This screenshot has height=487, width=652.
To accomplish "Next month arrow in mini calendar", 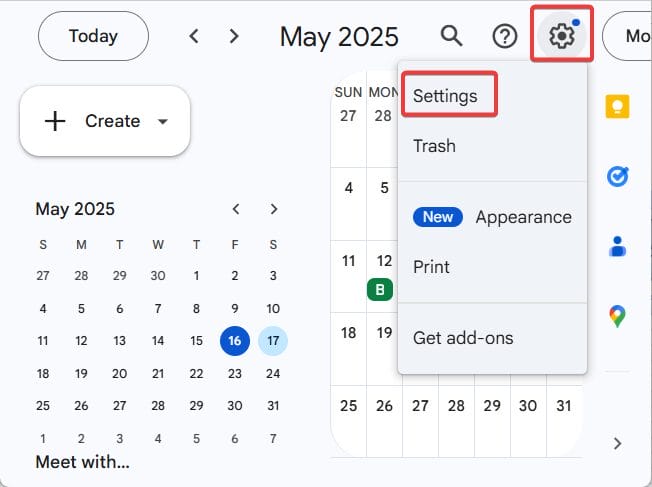I will [x=274, y=209].
